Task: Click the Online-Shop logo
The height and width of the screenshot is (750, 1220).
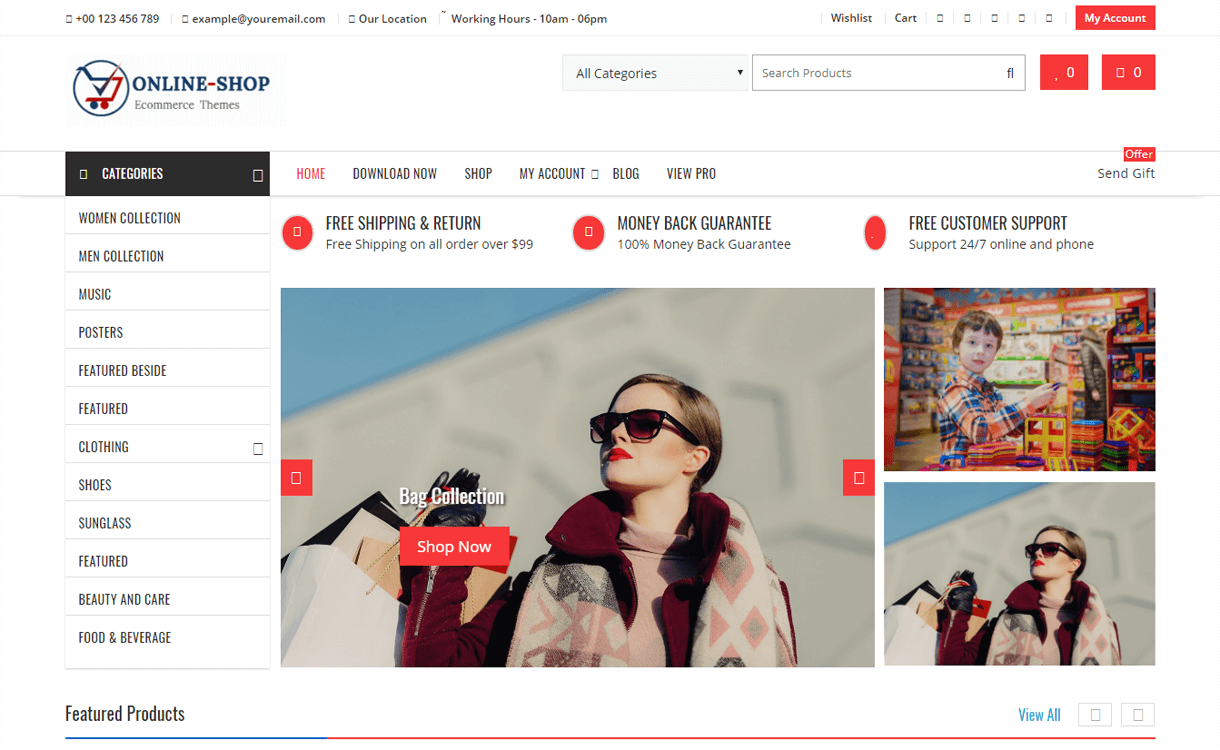Action: [175, 90]
